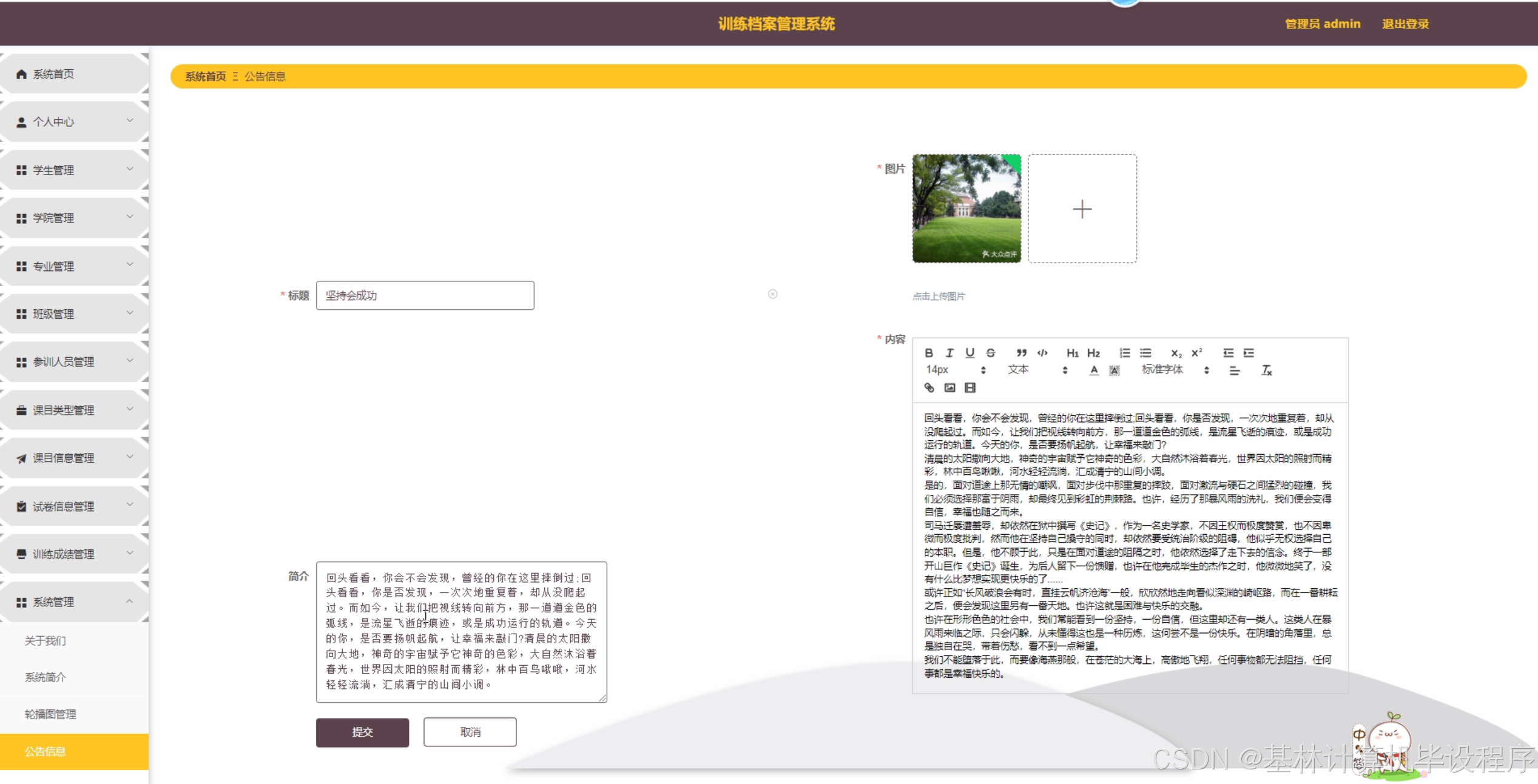Insert code block in editor

pyautogui.click(x=1042, y=353)
